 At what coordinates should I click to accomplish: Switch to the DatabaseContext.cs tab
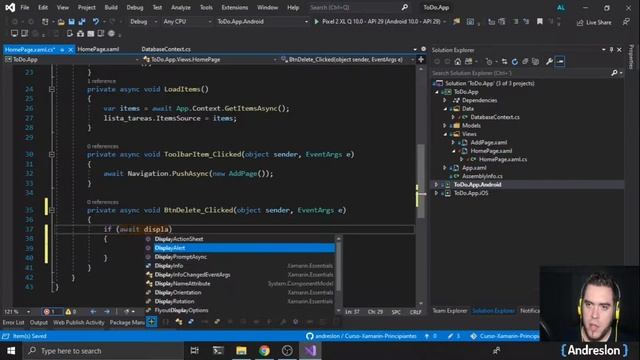[166, 49]
